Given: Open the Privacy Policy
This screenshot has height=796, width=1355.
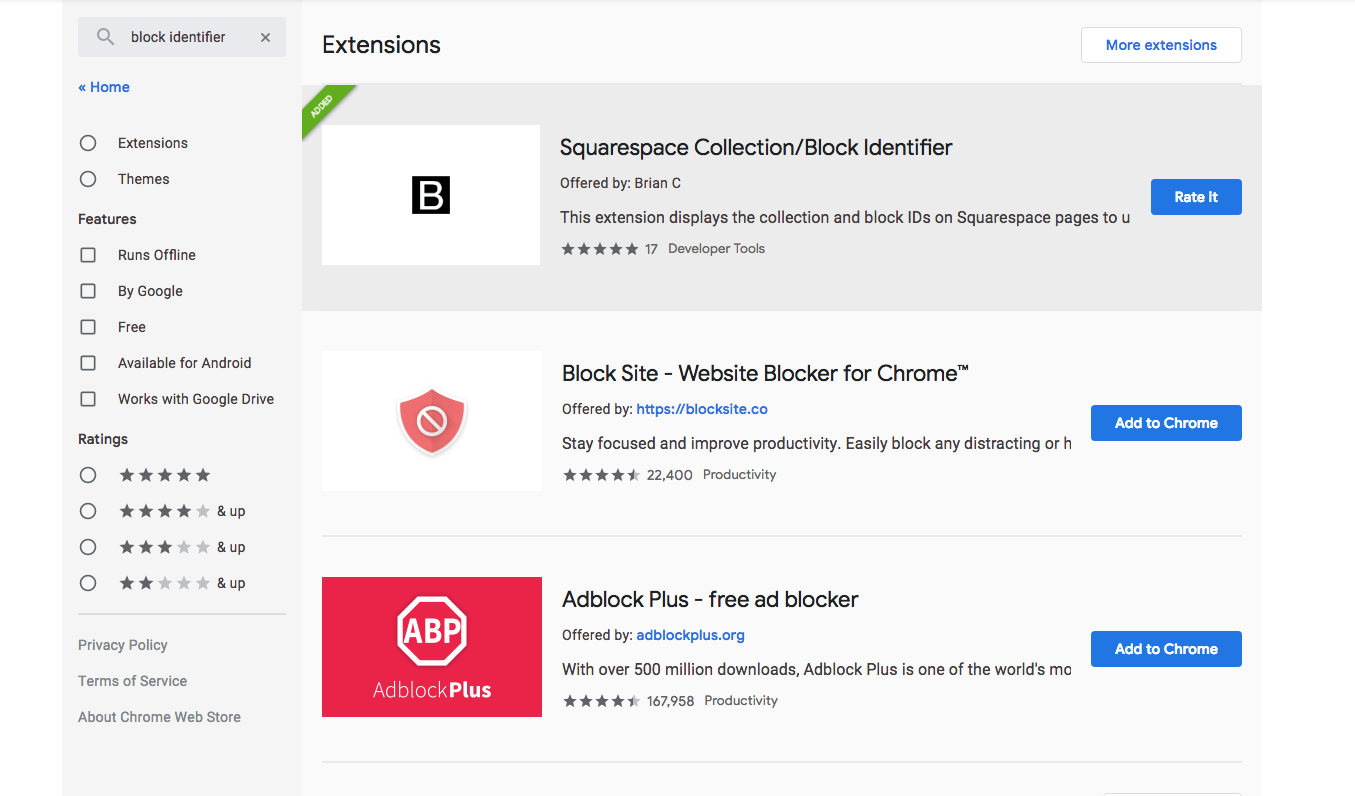Looking at the screenshot, I should pyautogui.click(x=122, y=644).
